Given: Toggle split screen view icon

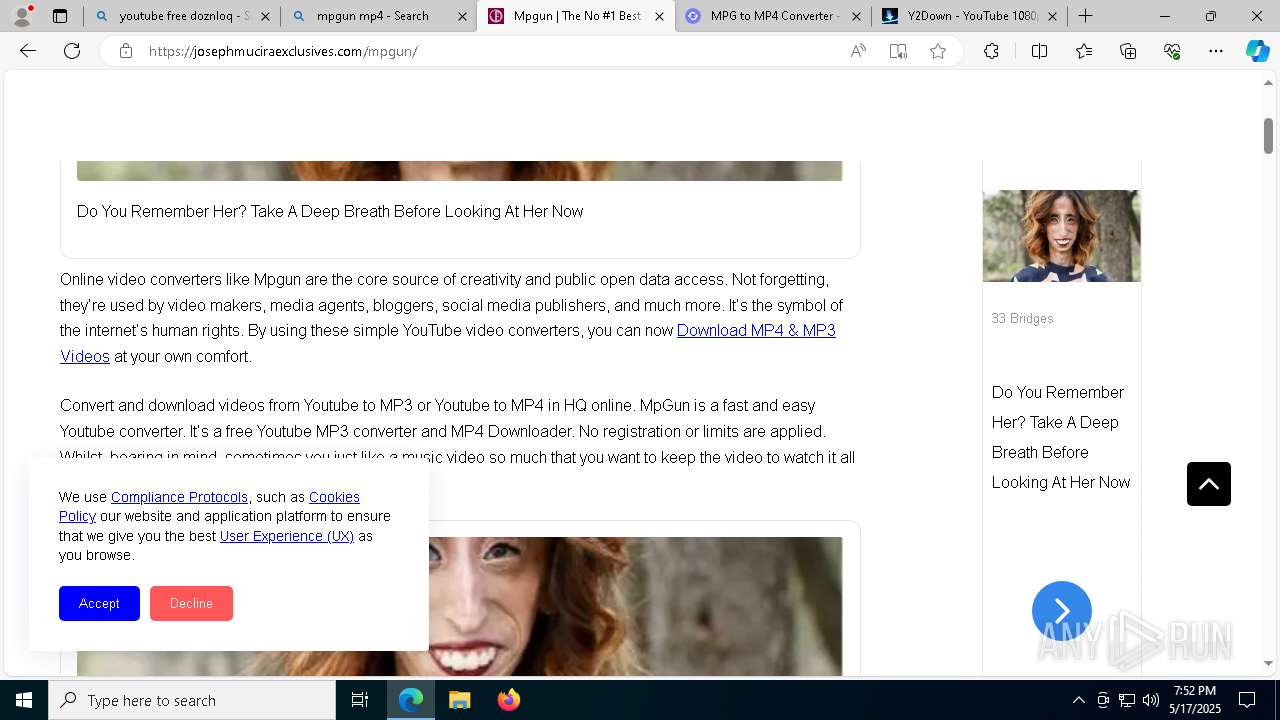Looking at the screenshot, I should click(x=1039, y=51).
